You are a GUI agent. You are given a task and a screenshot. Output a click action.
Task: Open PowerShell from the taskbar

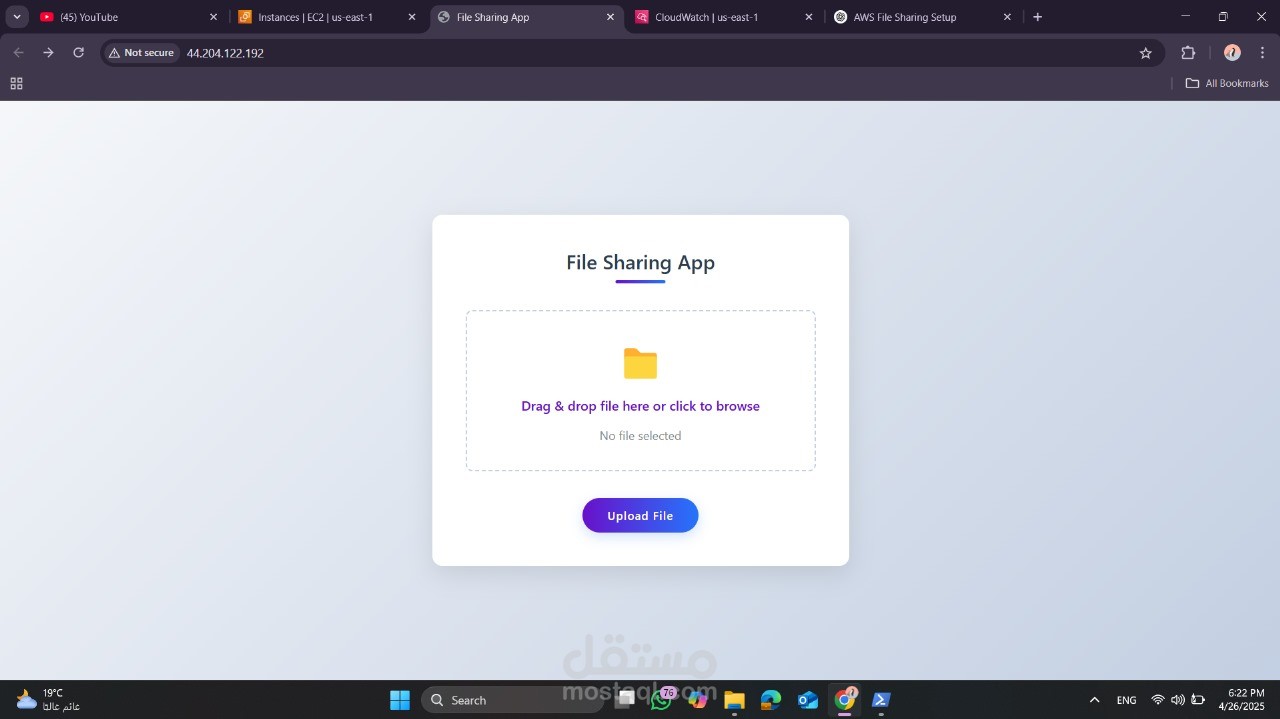point(881,700)
